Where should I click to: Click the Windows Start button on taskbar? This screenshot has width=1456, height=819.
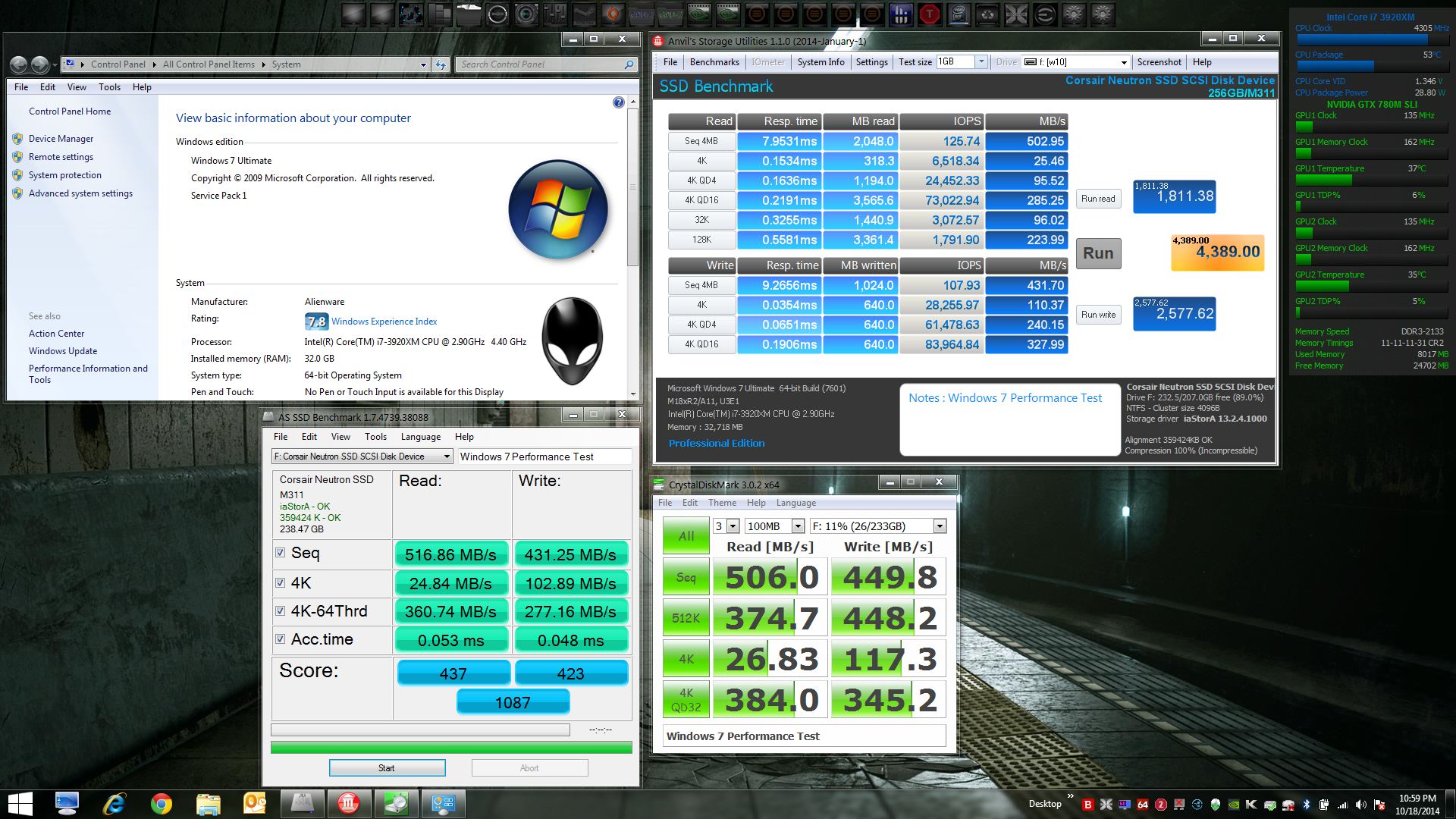pyautogui.click(x=20, y=804)
